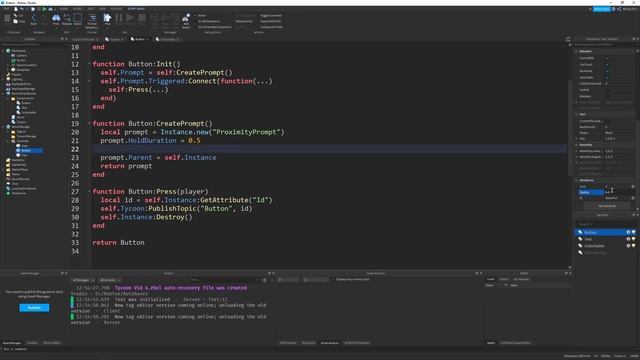Click the Cut icon in the Clipboard group
Image resolution: width=640 pixels, height=360 pixels.
click(16, 16)
